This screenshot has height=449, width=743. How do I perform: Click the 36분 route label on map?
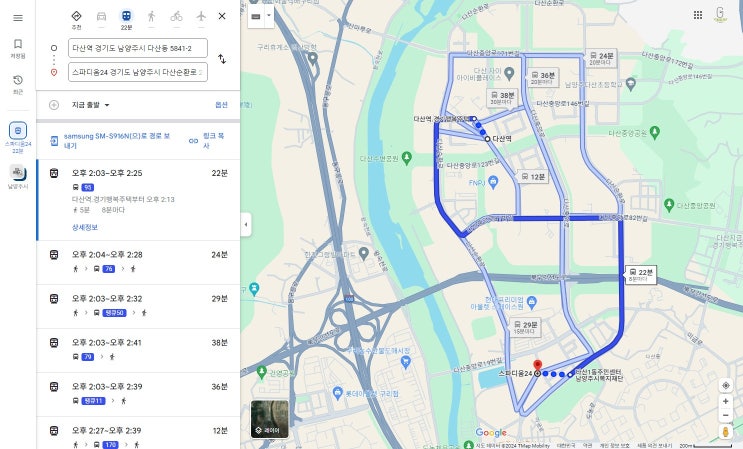coord(543,78)
